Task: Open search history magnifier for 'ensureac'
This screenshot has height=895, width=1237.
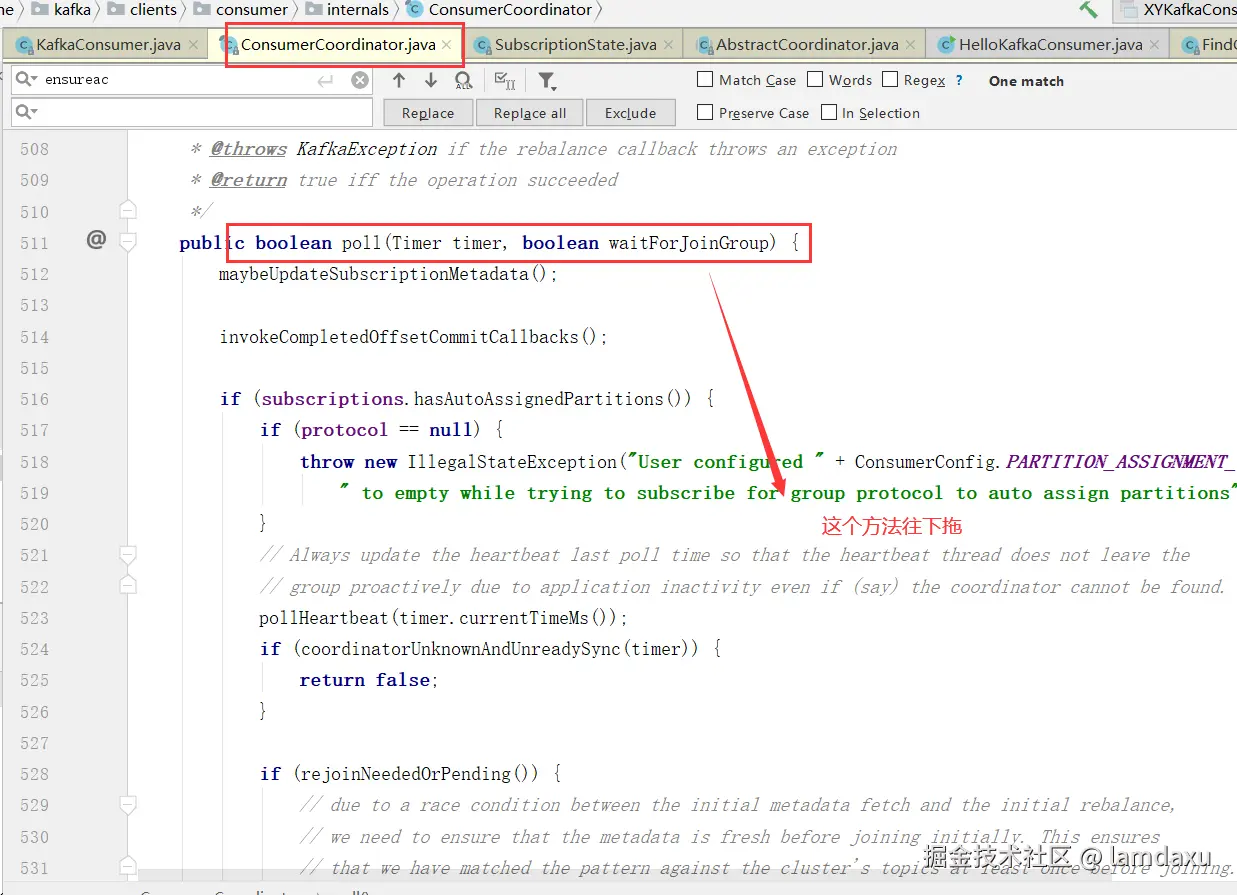Action: [26, 79]
